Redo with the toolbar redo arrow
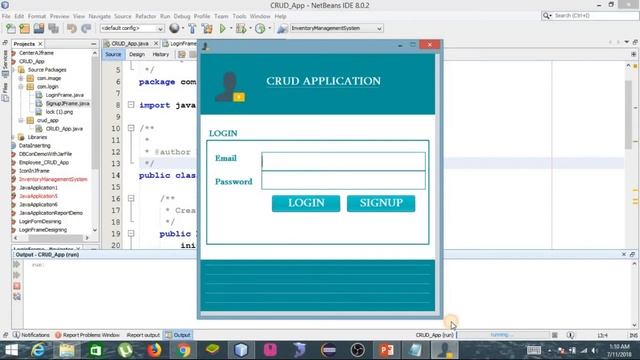 (86, 28)
